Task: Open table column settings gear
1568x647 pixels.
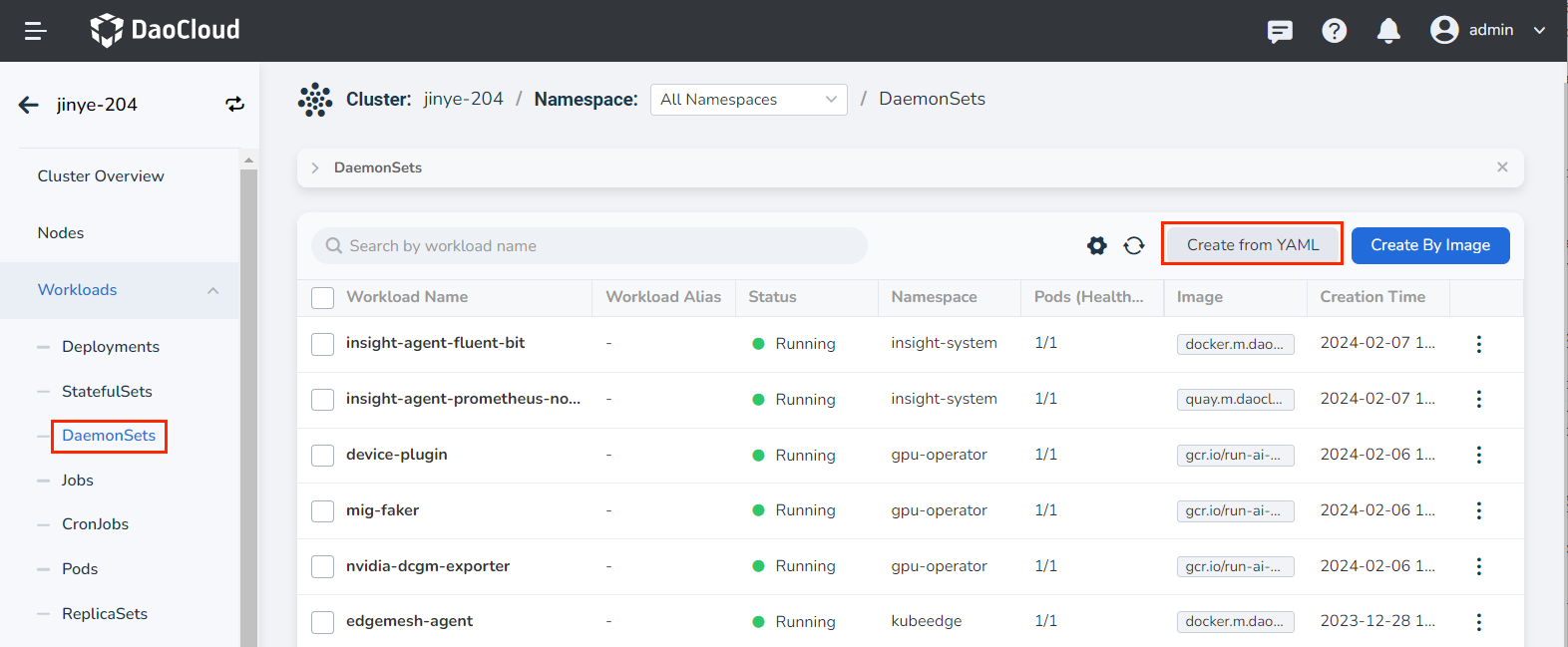Action: [x=1096, y=245]
